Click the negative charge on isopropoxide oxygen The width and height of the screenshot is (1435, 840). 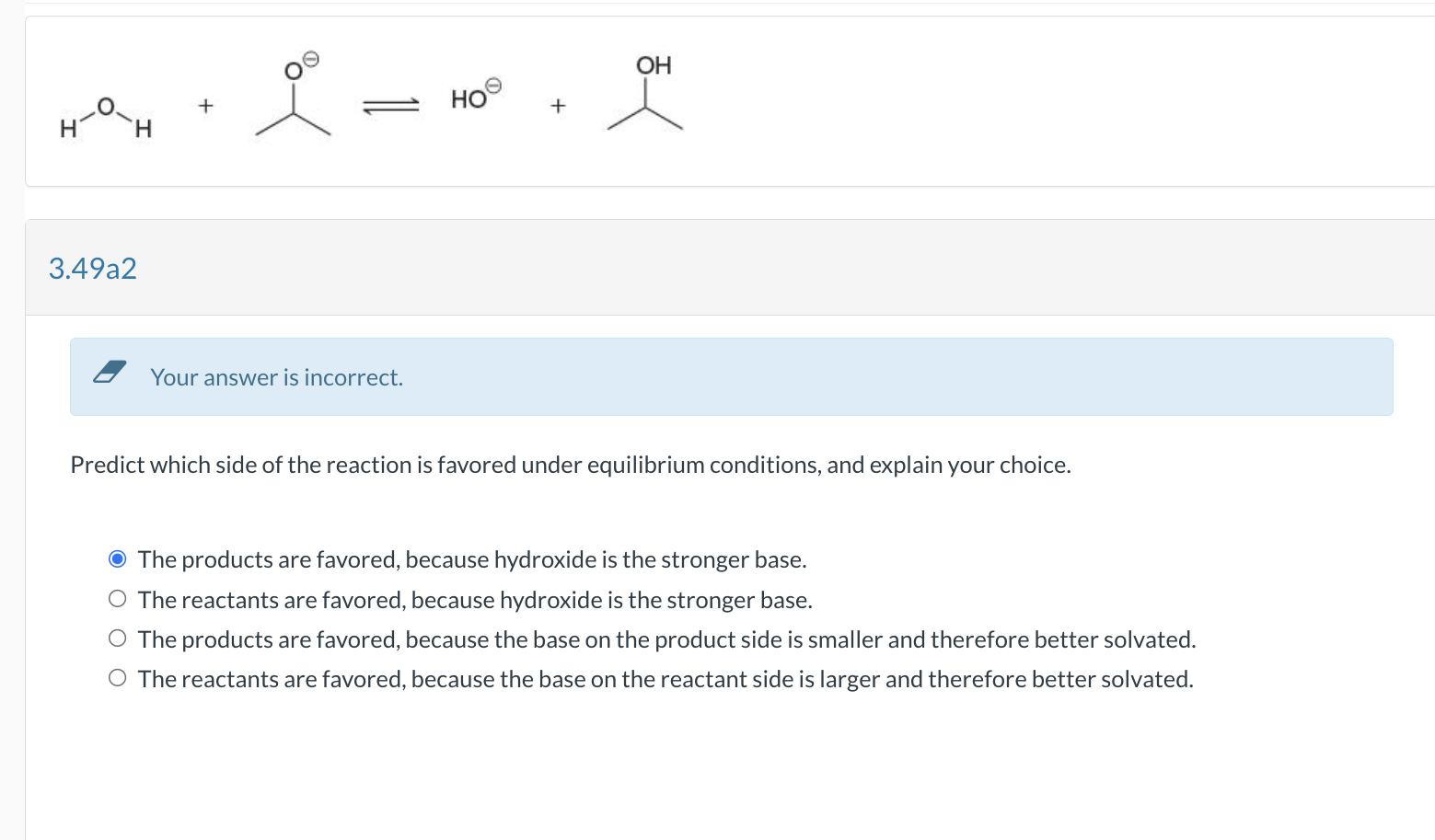coord(311,60)
